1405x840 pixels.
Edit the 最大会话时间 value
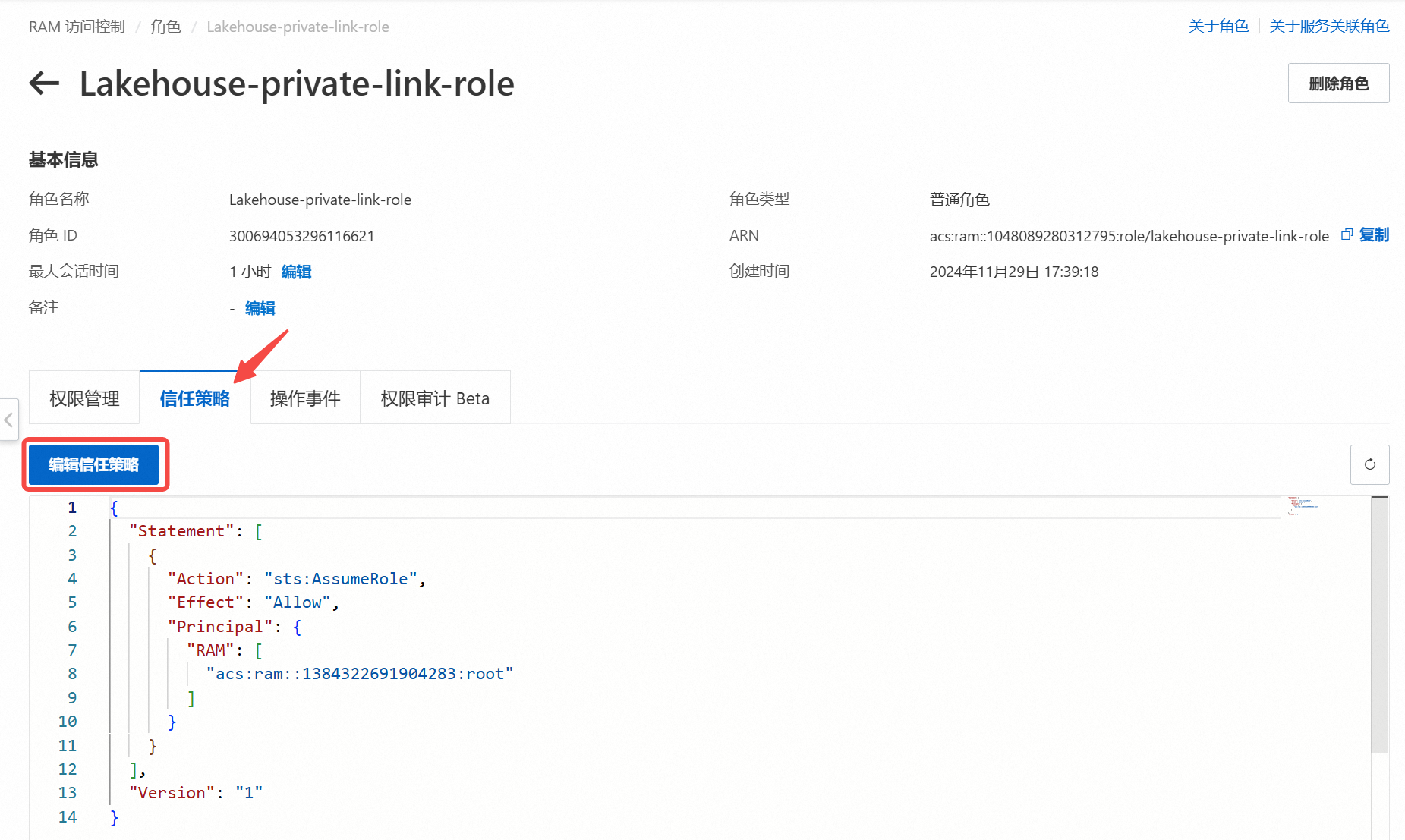(x=296, y=272)
